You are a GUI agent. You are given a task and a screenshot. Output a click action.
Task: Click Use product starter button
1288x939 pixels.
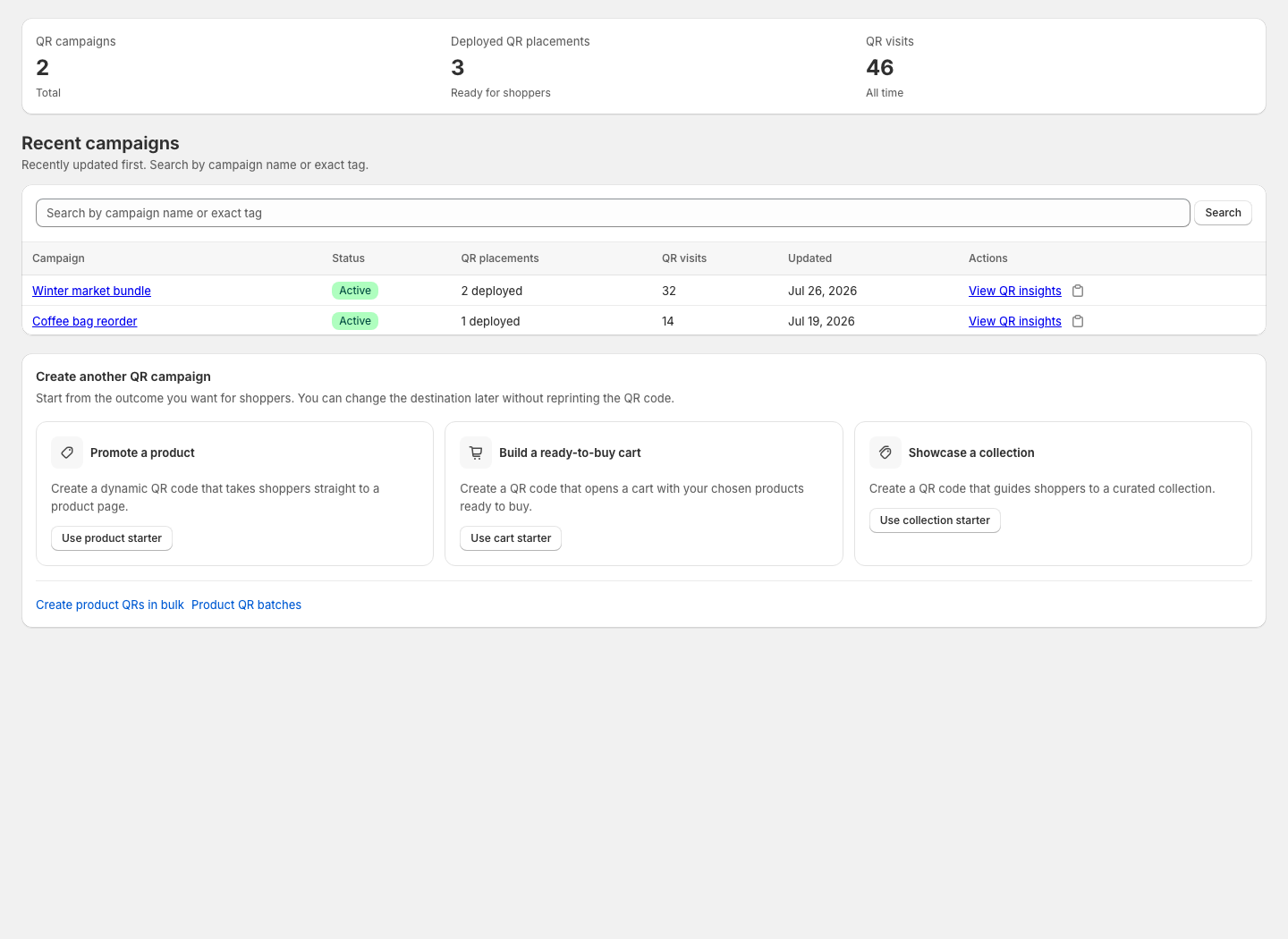[112, 538]
